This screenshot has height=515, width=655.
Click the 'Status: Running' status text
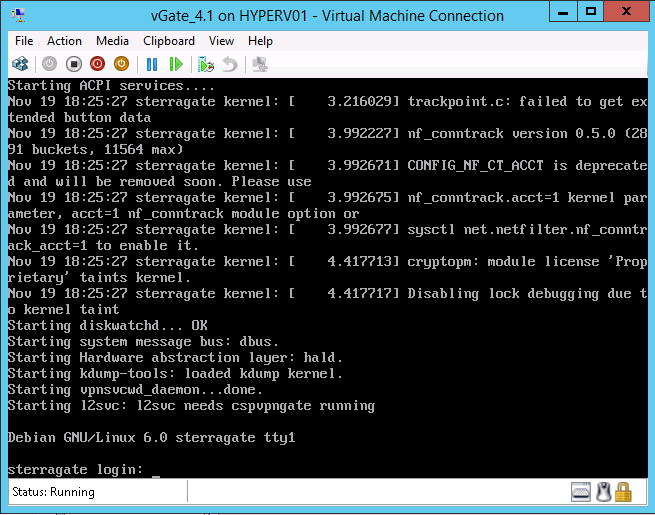tap(53, 492)
